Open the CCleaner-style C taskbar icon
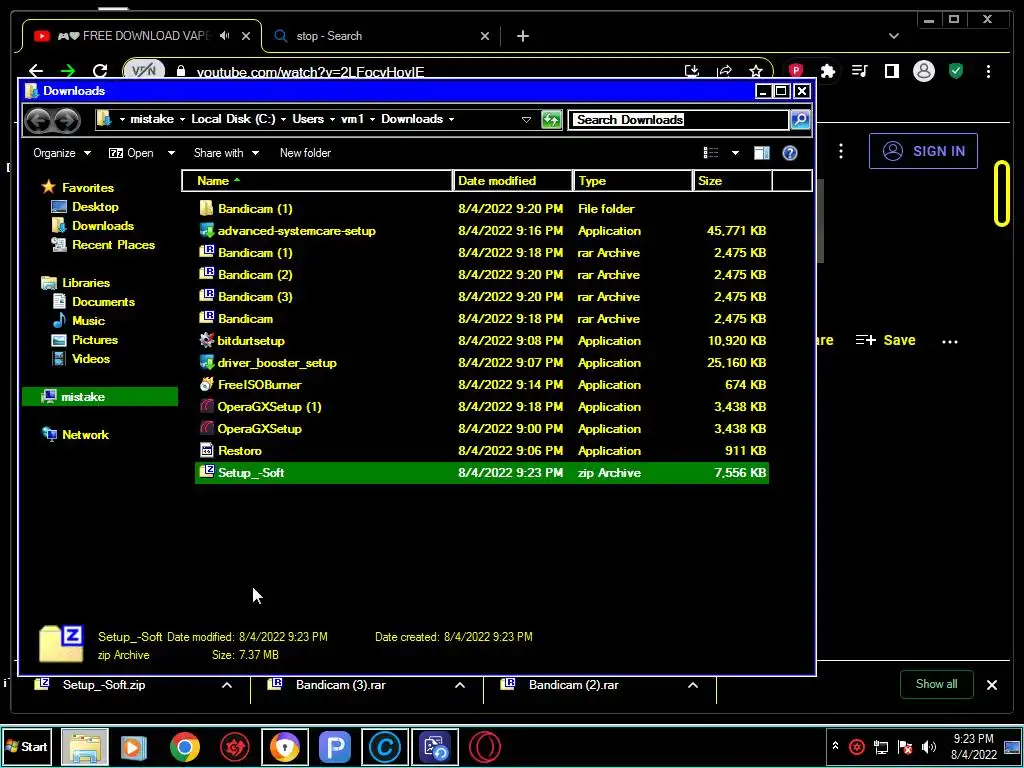 click(x=385, y=747)
